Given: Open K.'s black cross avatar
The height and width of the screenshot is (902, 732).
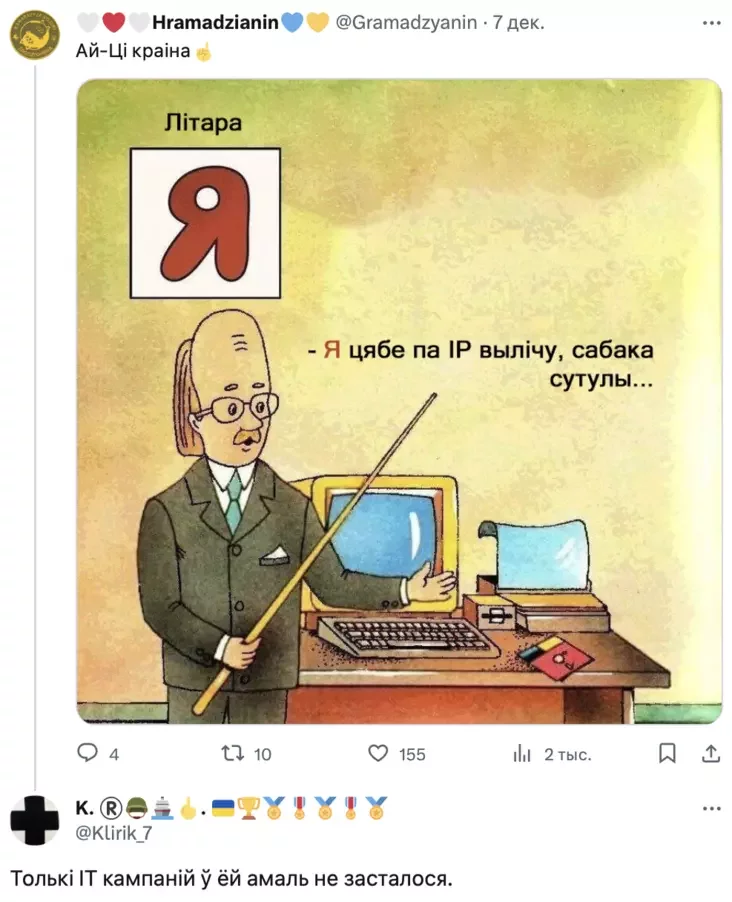Looking at the screenshot, I should (x=35, y=820).
